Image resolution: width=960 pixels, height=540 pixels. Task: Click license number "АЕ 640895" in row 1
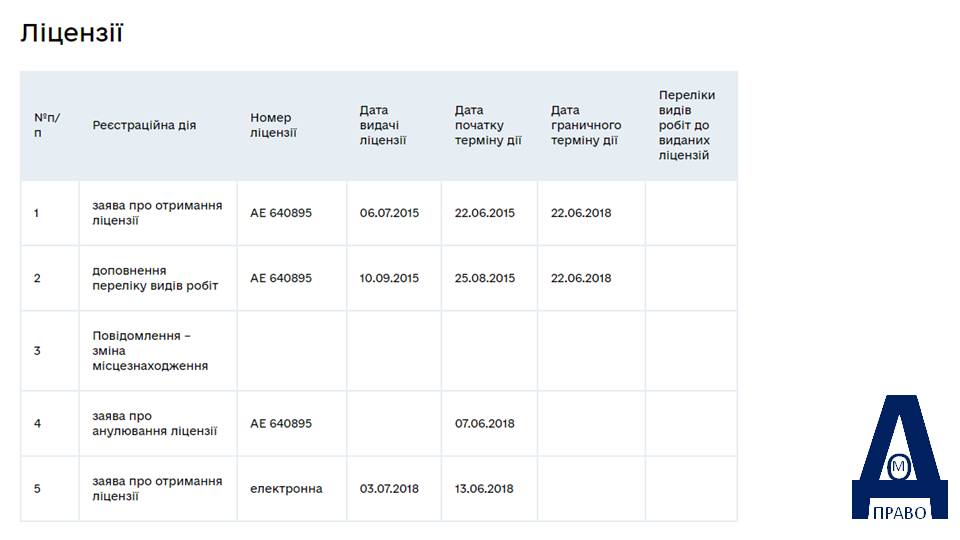click(280, 212)
